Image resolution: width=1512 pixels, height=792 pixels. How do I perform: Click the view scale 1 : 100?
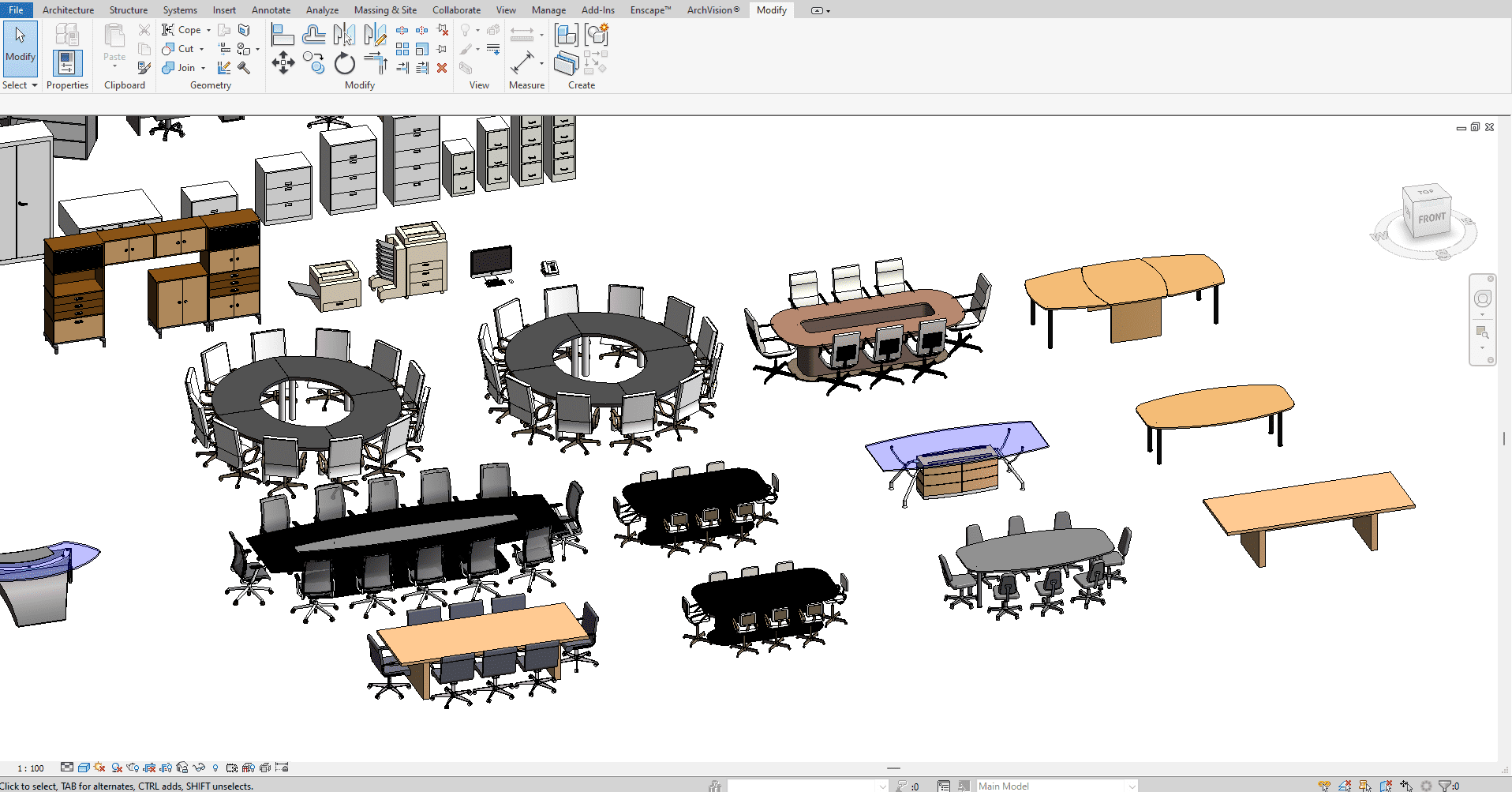[x=32, y=768]
